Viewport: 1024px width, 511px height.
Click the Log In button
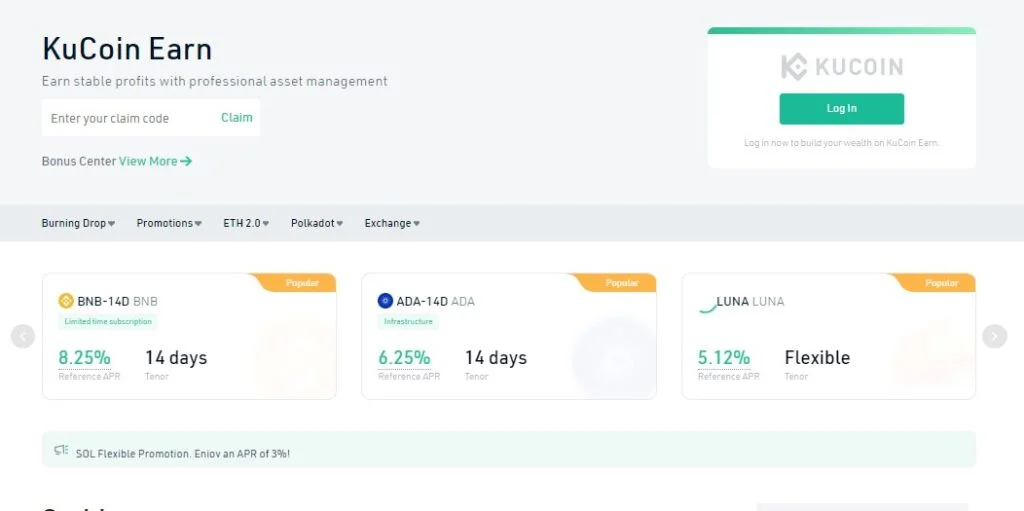tap(842, 108)
